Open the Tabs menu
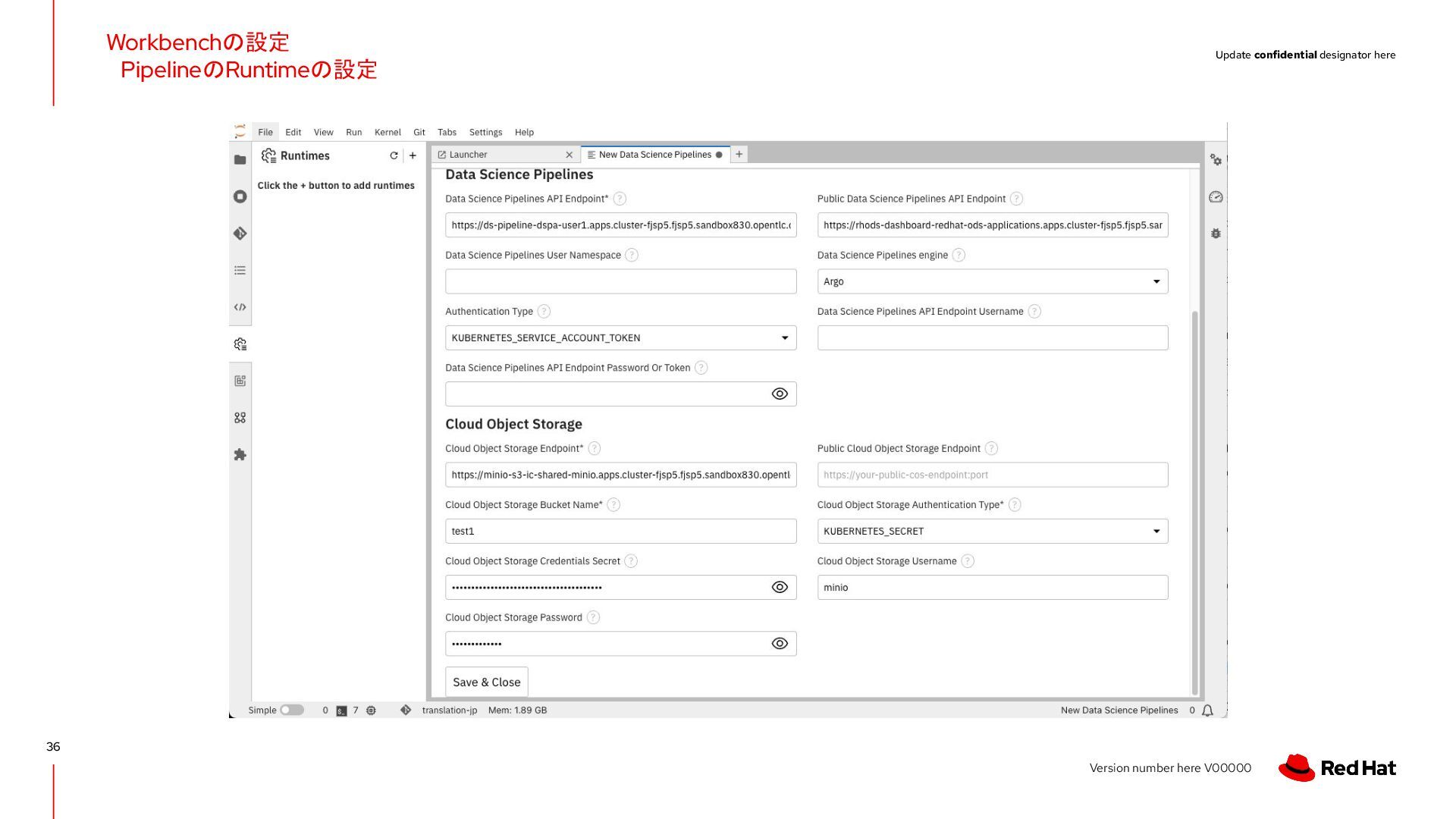The width and height of the screenshot is (1456, 819). (447, 132)
